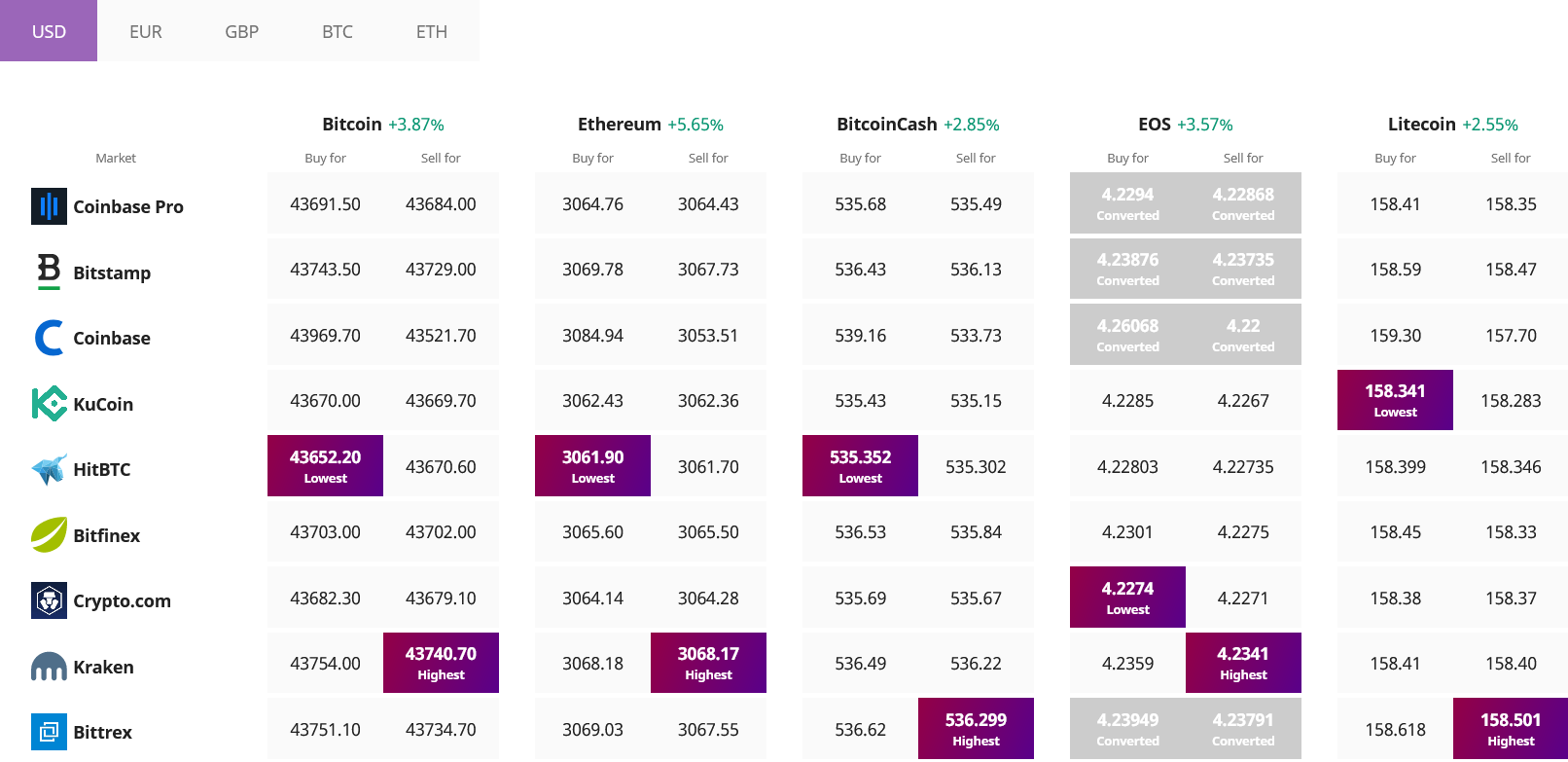The height and width of the screenshot is (762, 1568).
Task: Select Kraken Bitcoin highest price 43740.70
Action: tap(441, 663)
